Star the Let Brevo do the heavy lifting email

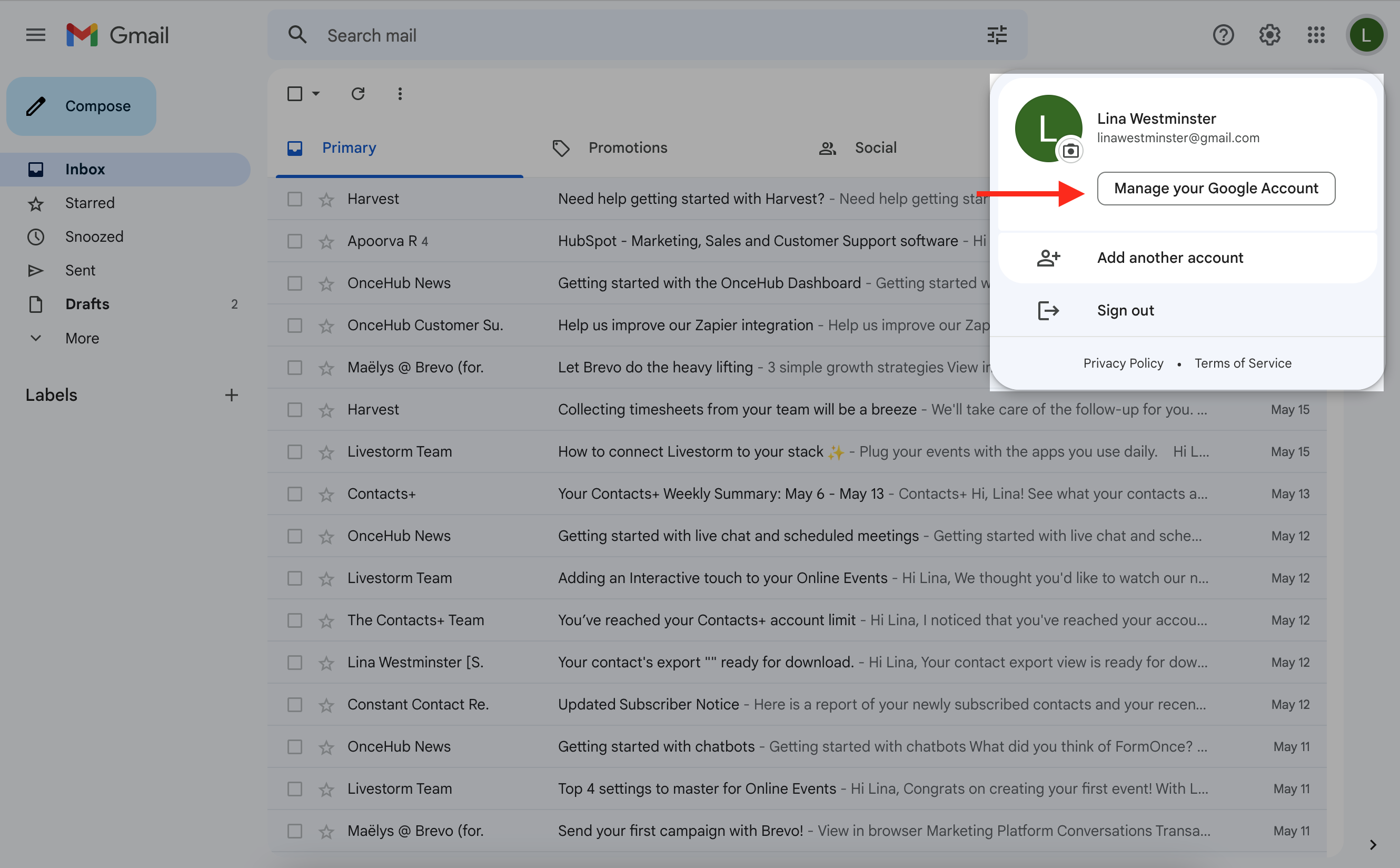click(326, 368)
